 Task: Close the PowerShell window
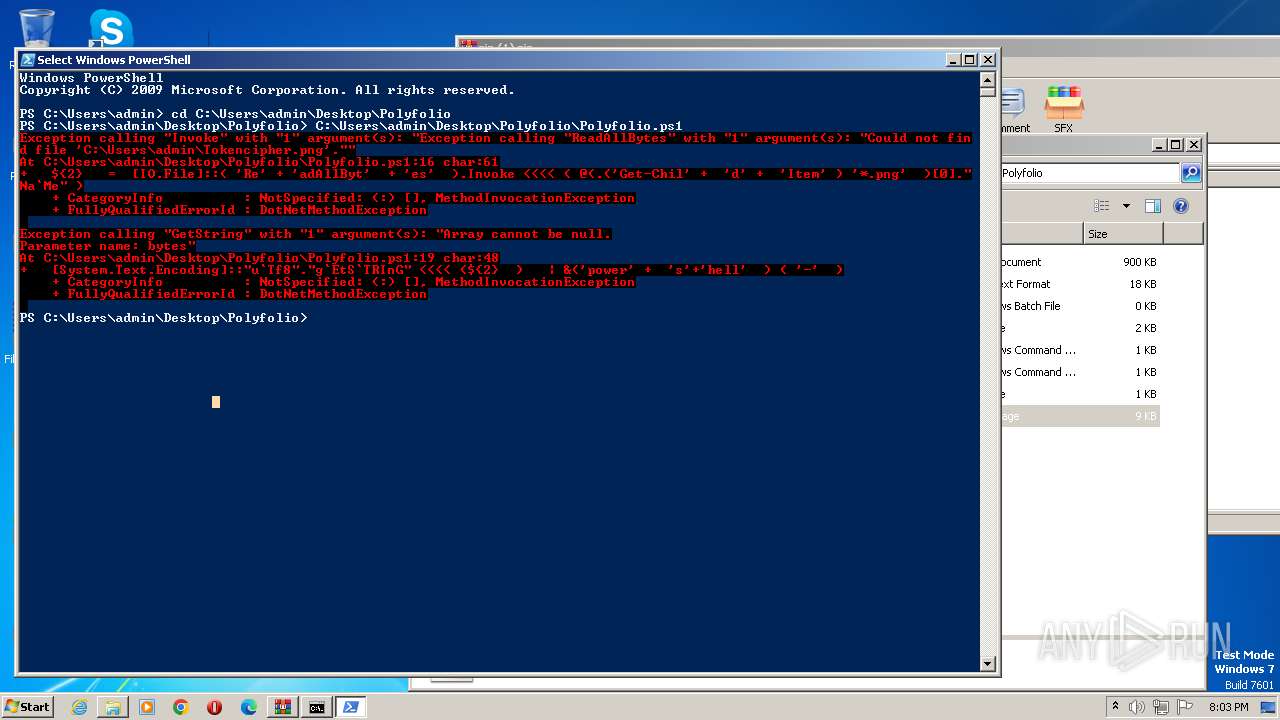[988, 60]
